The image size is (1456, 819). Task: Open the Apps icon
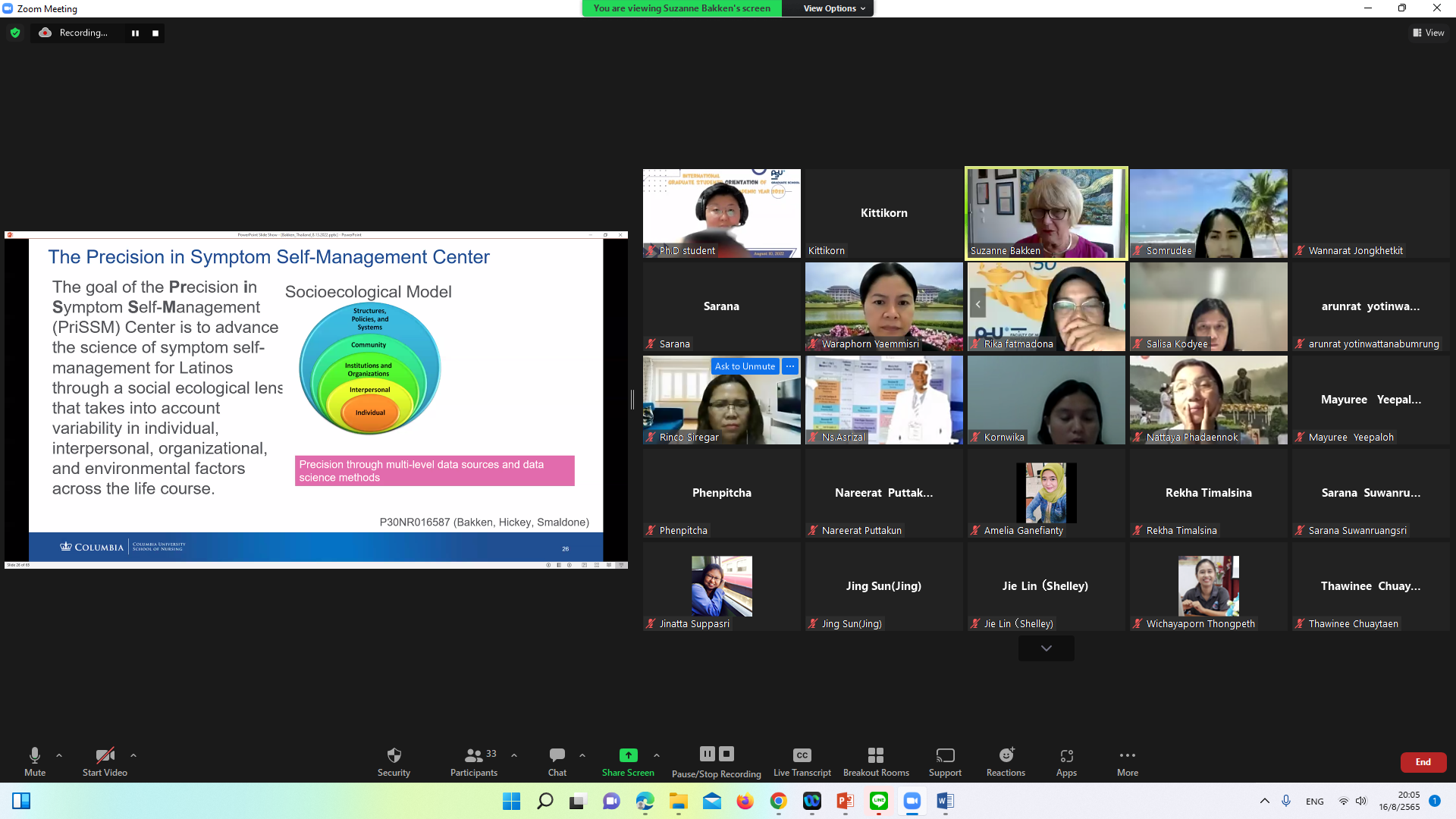(1066, 755)
